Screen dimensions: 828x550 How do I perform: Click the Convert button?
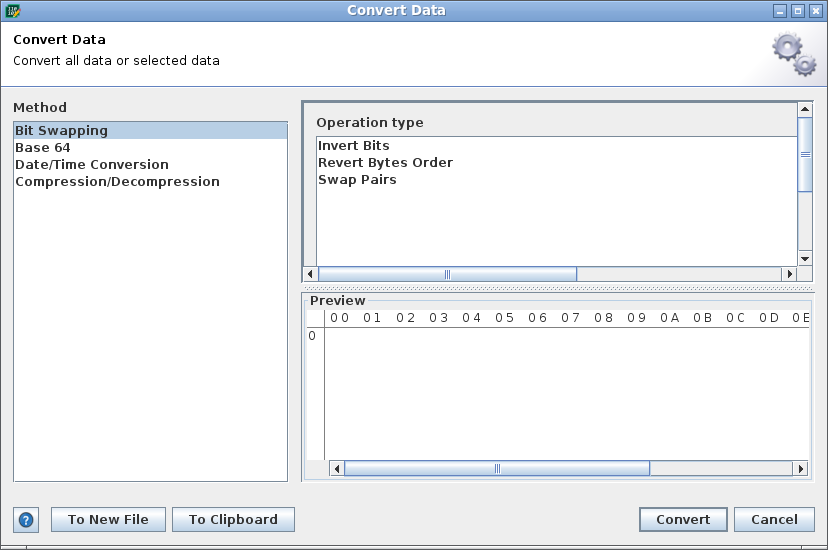(683, 519)
